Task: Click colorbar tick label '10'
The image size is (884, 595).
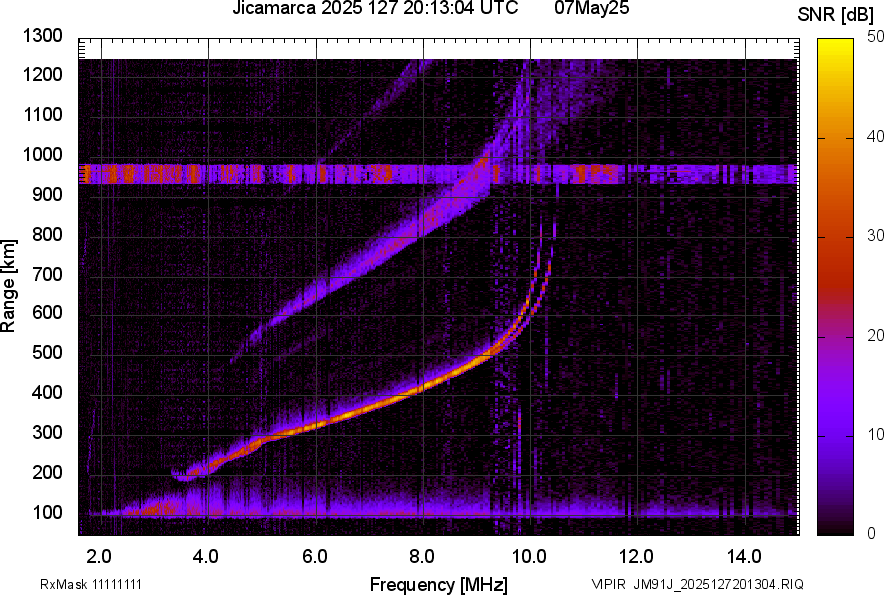Action: (875, 434)
